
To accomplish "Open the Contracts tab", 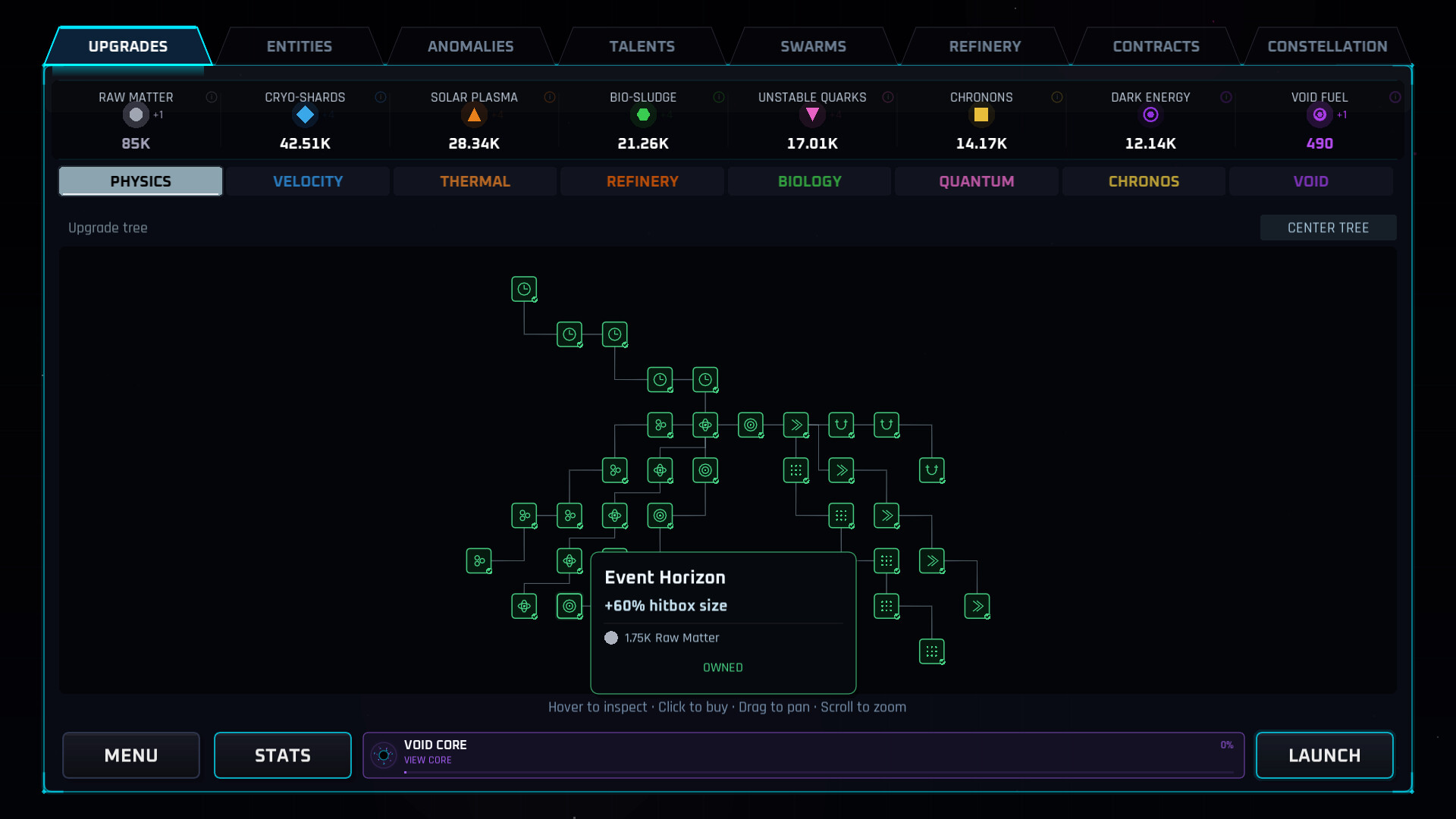I will [1156, 46].
